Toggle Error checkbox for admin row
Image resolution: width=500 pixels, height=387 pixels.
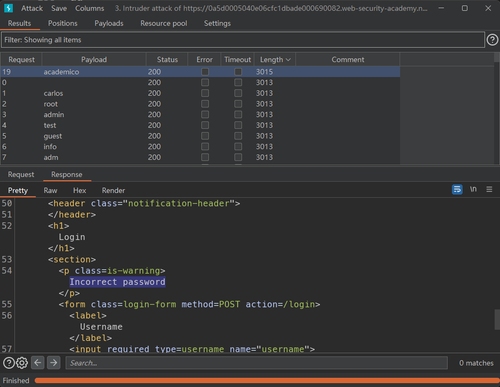click(205, 114)
